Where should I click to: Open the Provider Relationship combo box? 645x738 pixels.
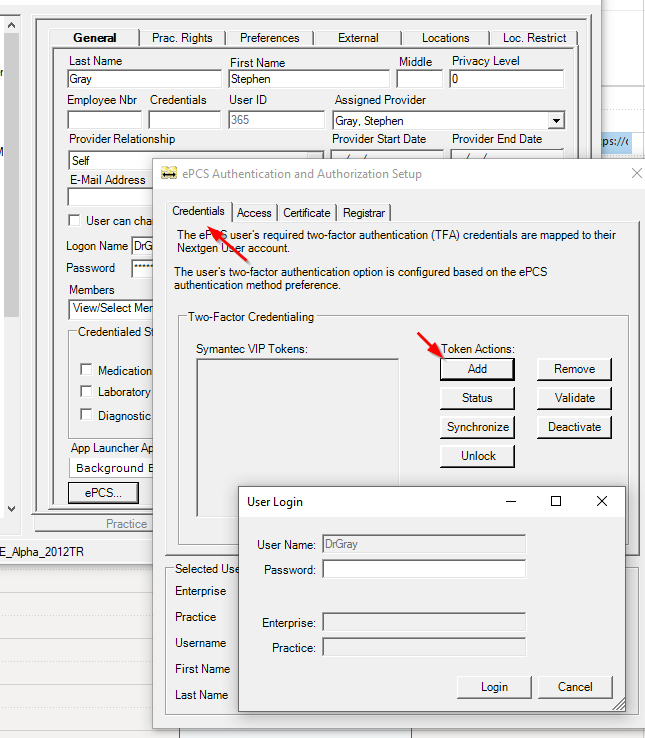coord(196,160)
